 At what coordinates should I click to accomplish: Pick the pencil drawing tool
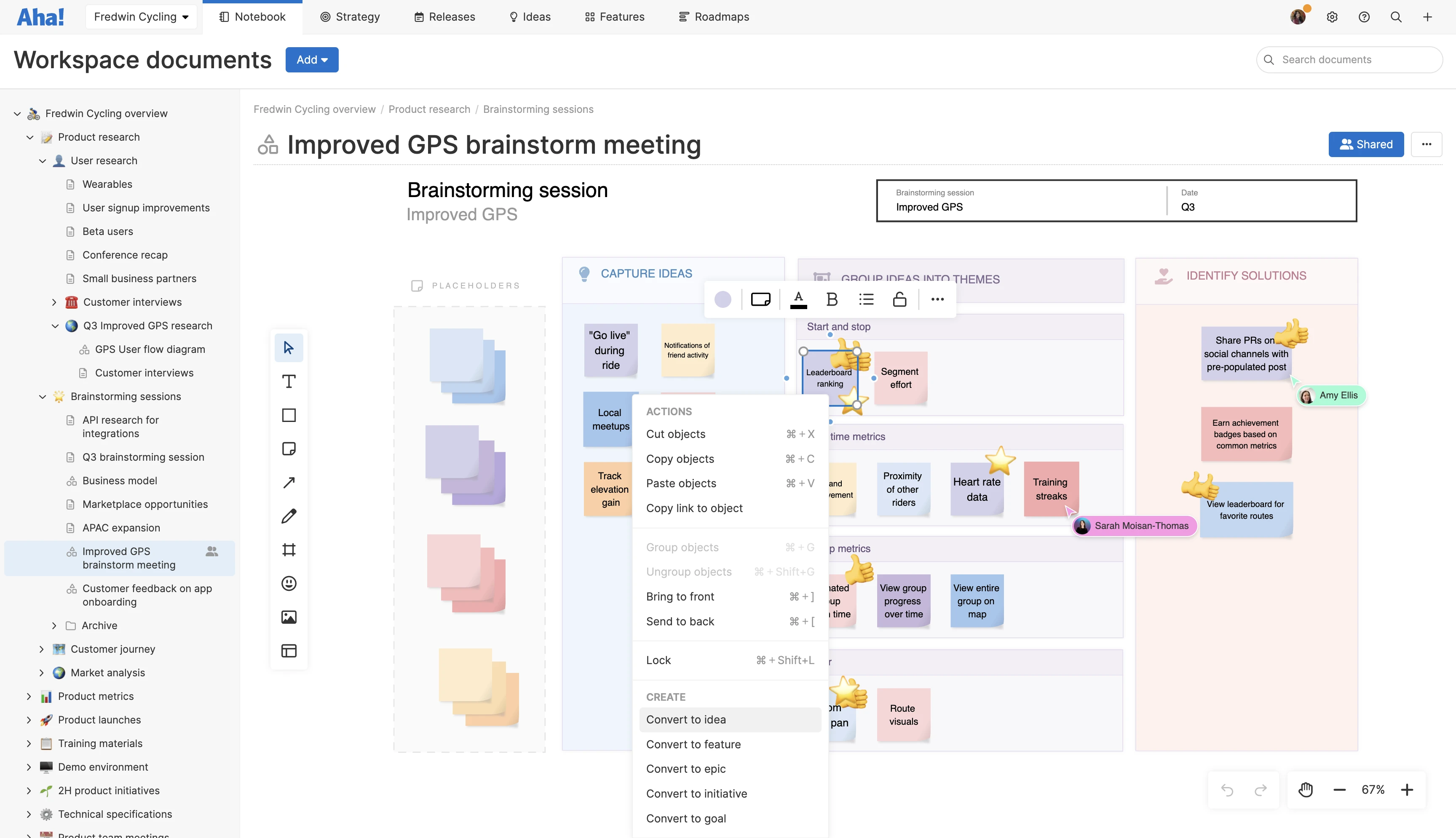[x=289, y=516]
